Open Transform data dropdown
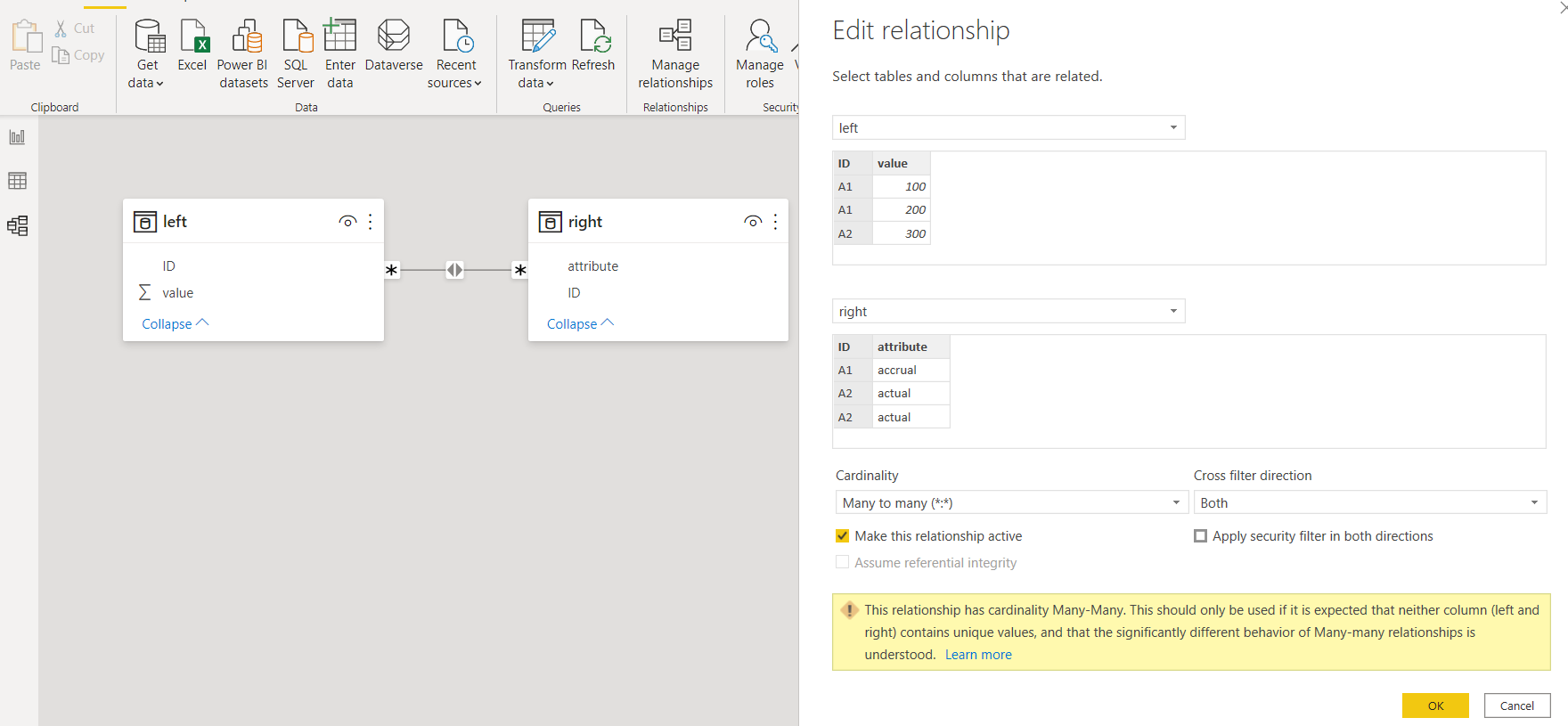 tap(537, 74)
